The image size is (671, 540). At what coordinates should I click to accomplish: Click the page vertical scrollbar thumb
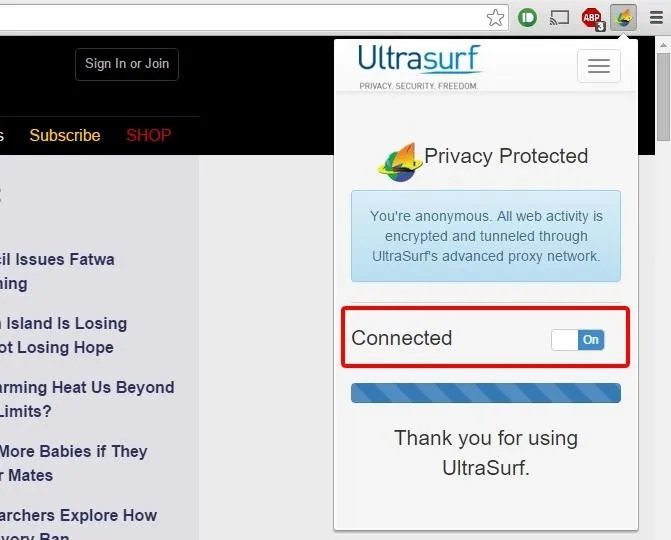[x=664, y=96]
